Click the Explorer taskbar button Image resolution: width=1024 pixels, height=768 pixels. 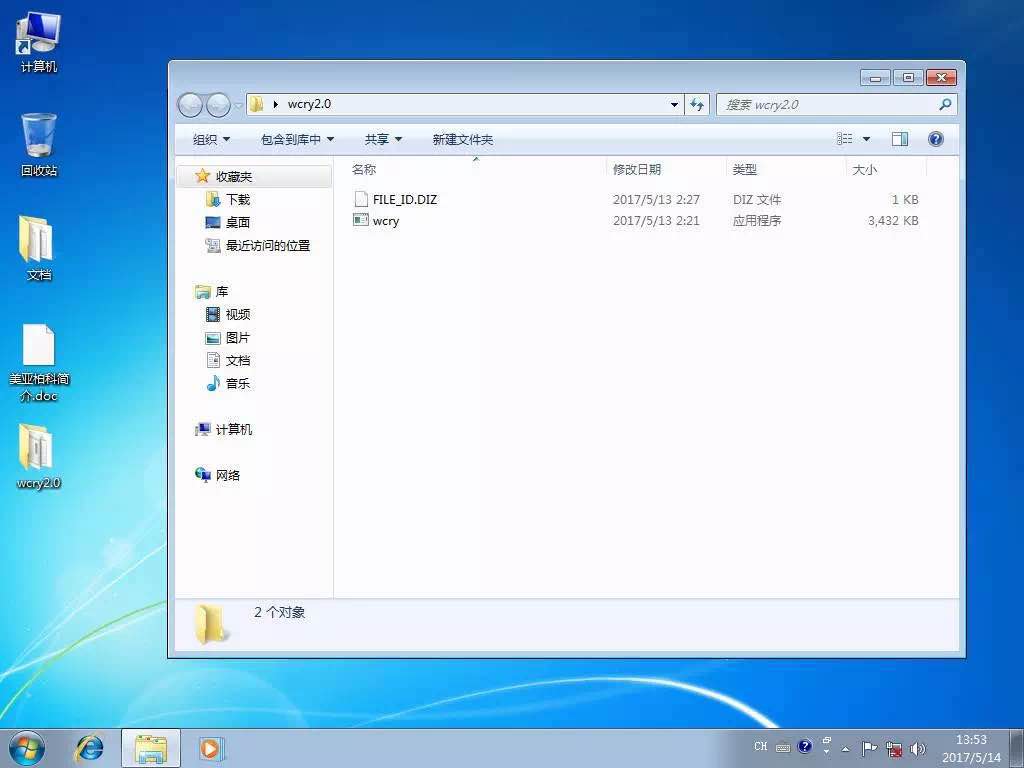[151, 748]
